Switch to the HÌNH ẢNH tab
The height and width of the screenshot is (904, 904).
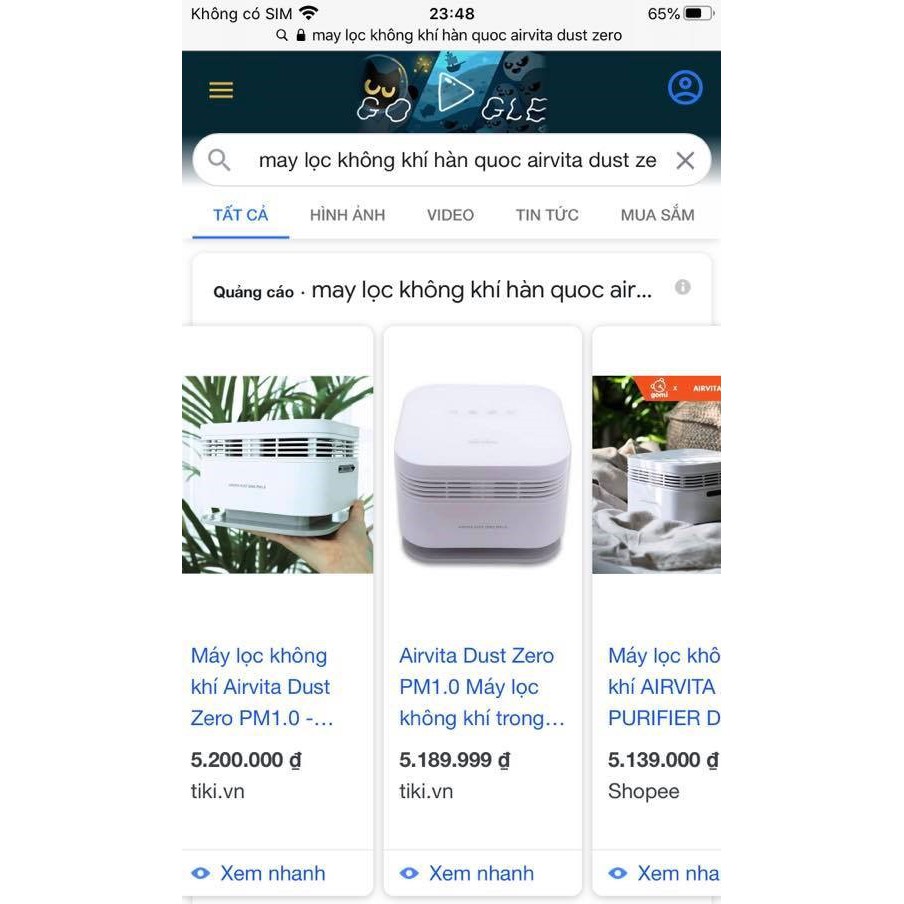347,215
